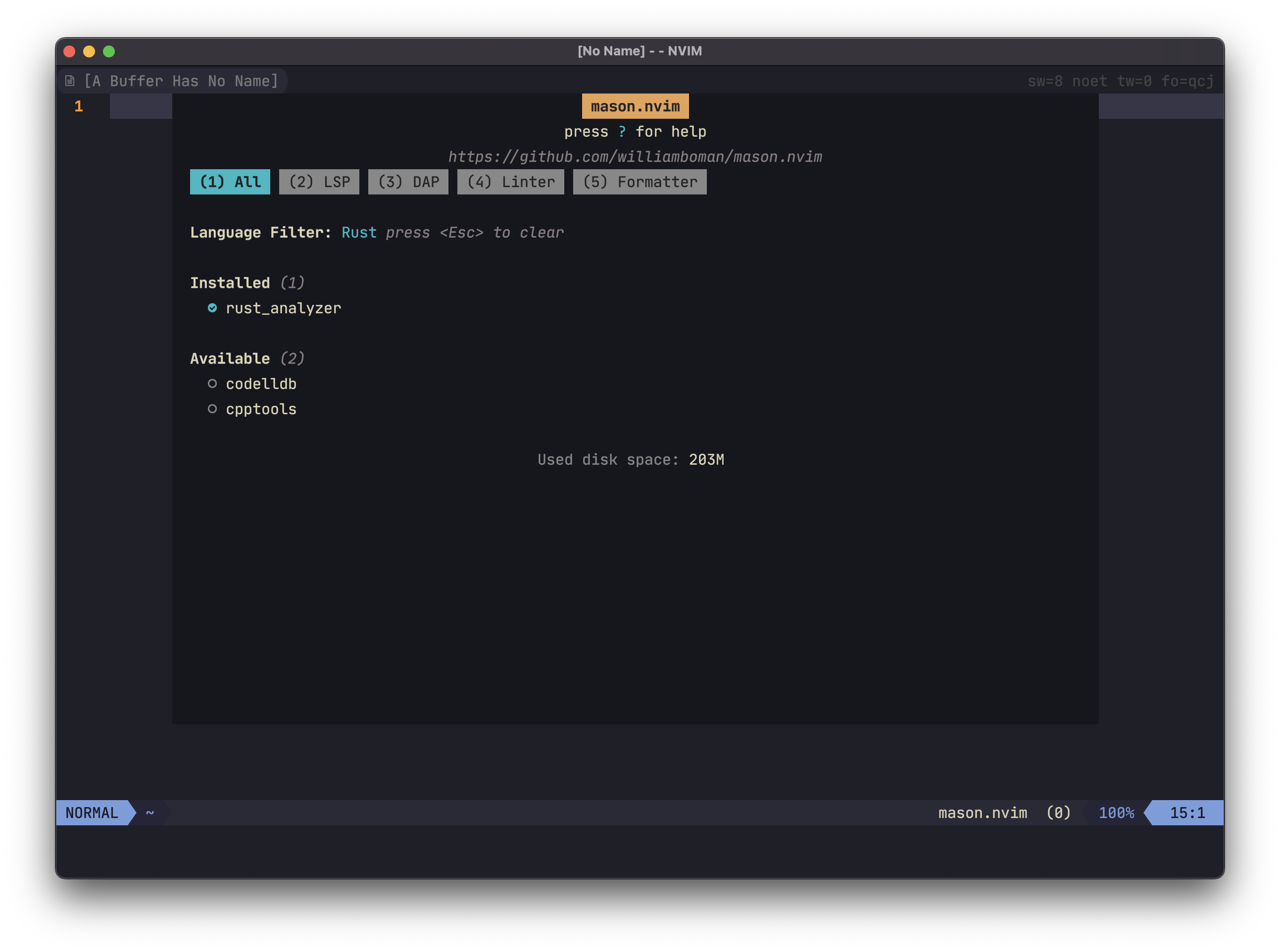Viewport: 1280px width, 952px height.
Task: Click the sw=8 noet tw=0 fo=qcj options text
Action: pyautogui.click(x=1121, y=81)
